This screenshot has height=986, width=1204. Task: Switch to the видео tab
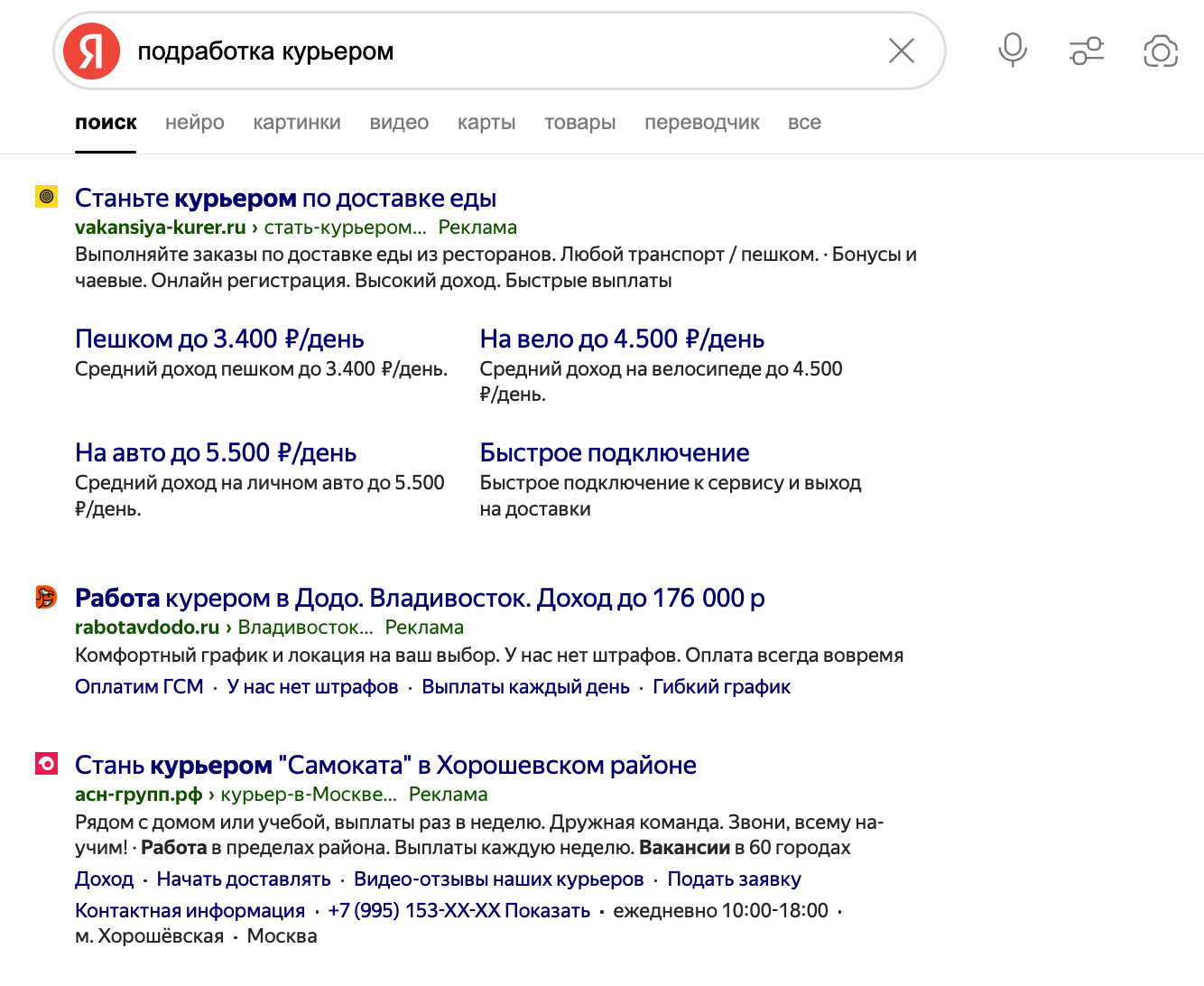click(x=399, y=123)
